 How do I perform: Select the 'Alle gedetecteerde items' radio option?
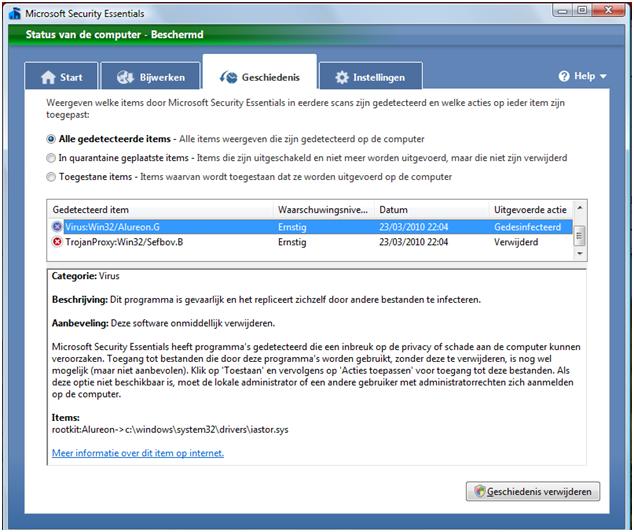point(51,139)
